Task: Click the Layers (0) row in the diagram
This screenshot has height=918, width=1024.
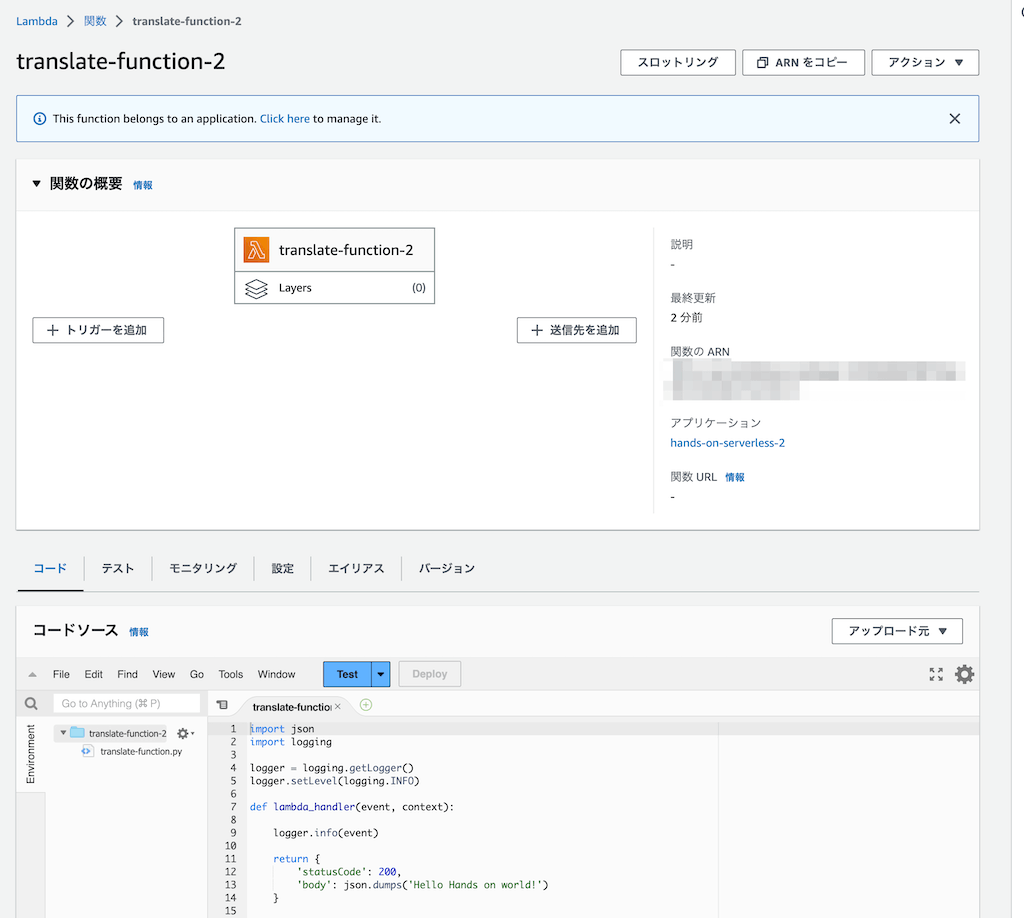Action: [x=334, y=288]
